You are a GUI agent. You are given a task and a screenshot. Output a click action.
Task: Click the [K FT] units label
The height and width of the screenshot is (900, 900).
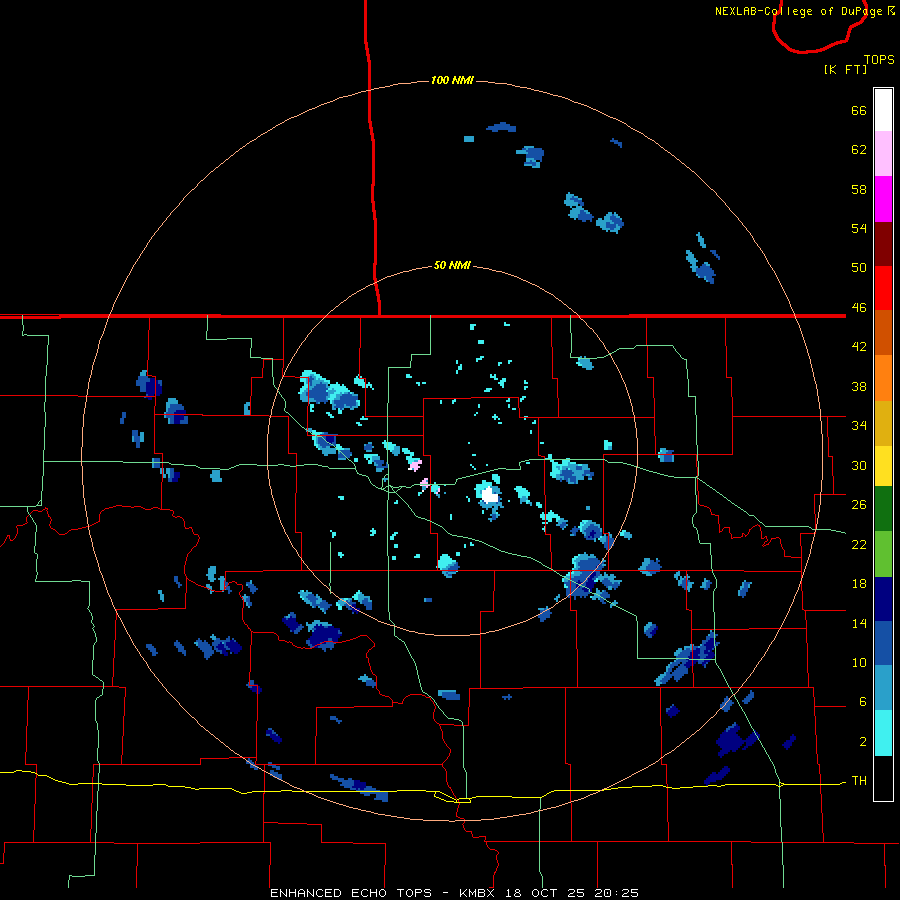[x=845, y=69]
